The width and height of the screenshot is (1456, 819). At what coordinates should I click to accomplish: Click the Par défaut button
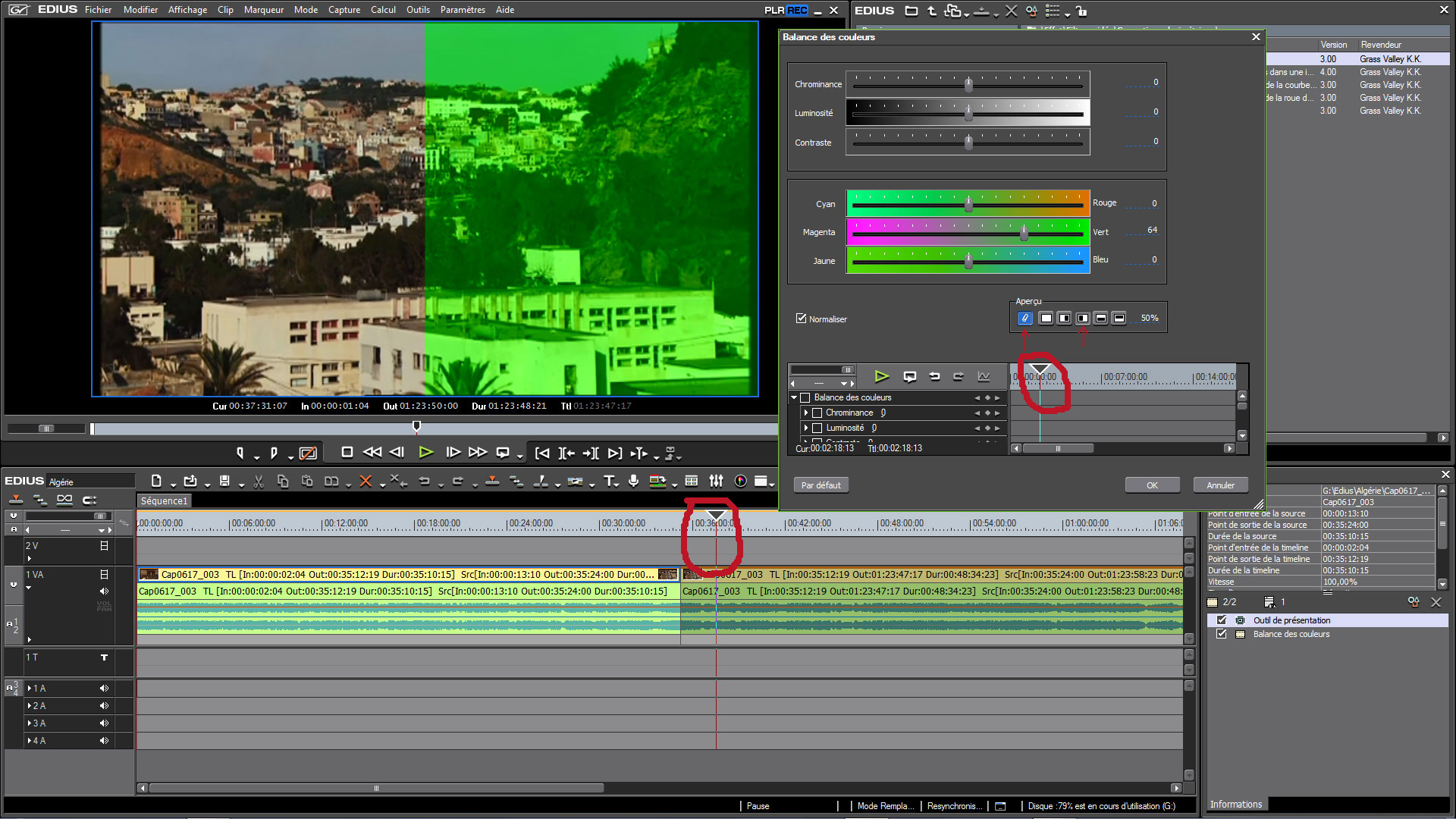click(821, 485)
